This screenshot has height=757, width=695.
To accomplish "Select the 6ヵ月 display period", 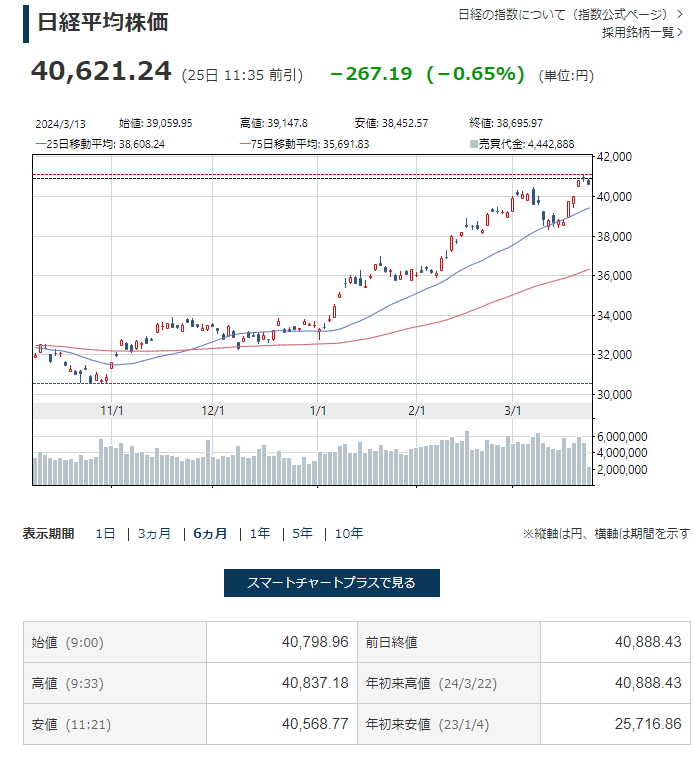I will click(210, 533).
